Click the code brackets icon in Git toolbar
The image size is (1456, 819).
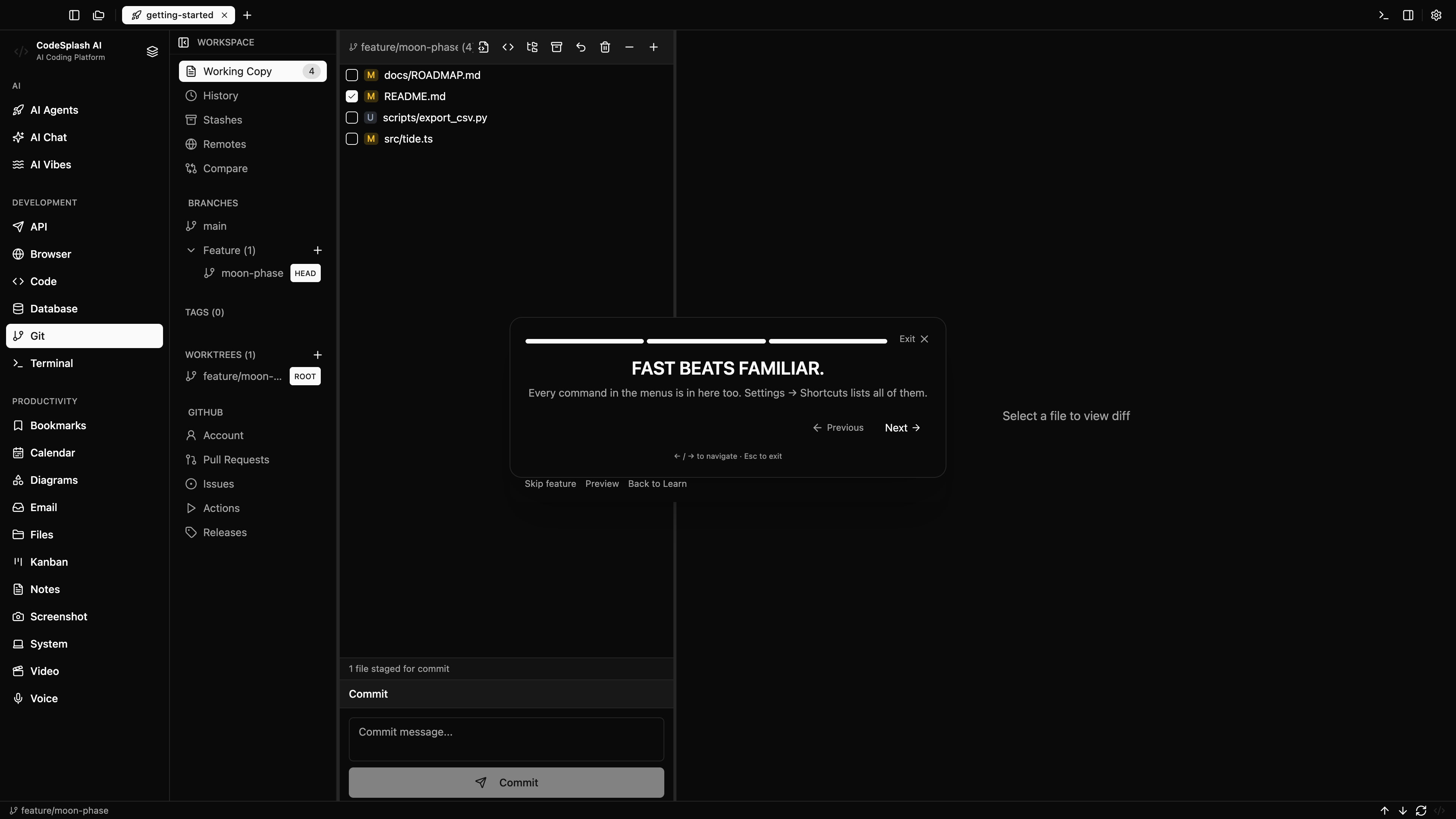508,47
